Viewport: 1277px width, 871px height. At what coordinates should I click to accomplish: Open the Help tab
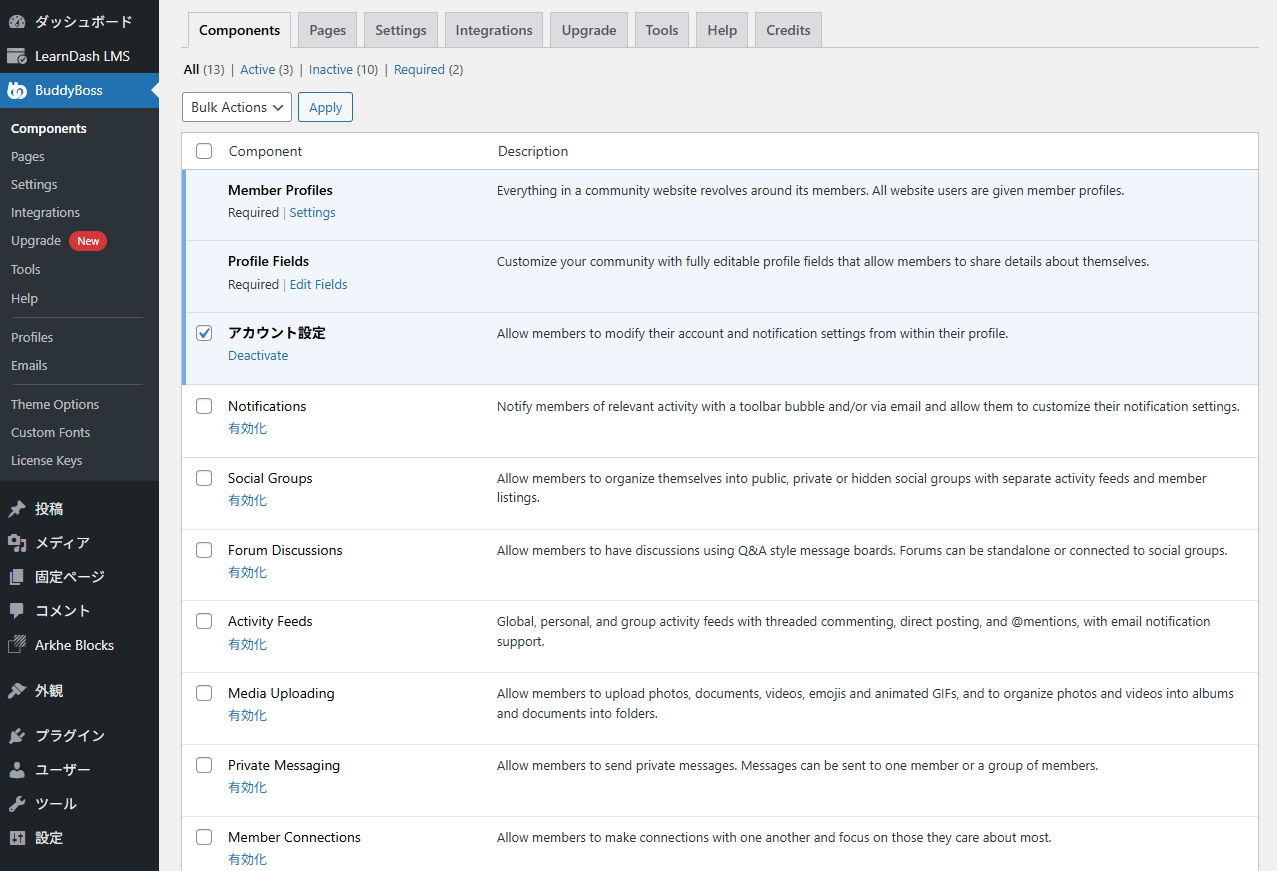[x=722, y=30]
